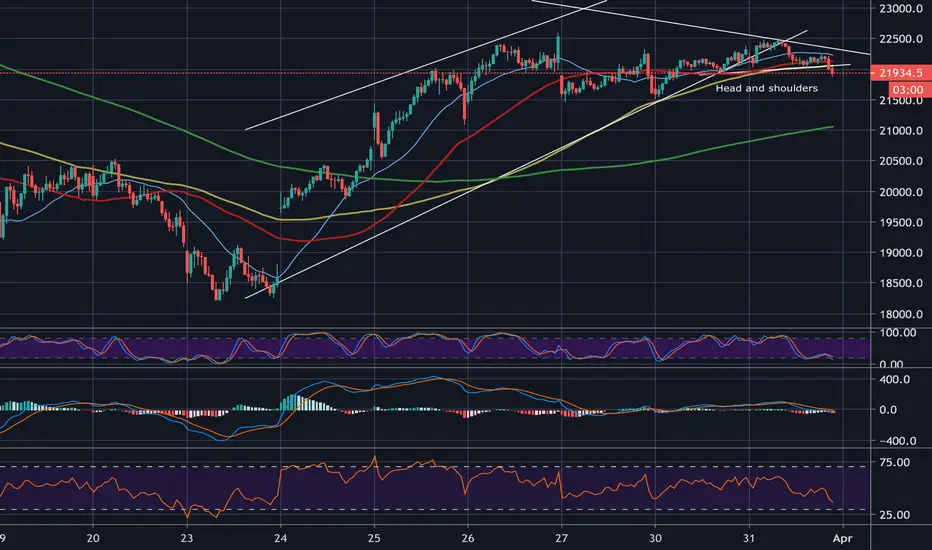Click the RSI 25.00 scale label
932x550 pixels.
894,515
